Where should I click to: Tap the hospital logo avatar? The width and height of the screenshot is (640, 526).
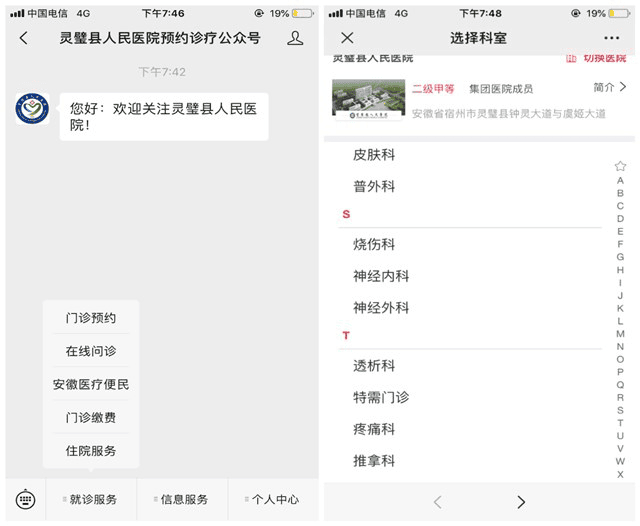pos(33,108)
